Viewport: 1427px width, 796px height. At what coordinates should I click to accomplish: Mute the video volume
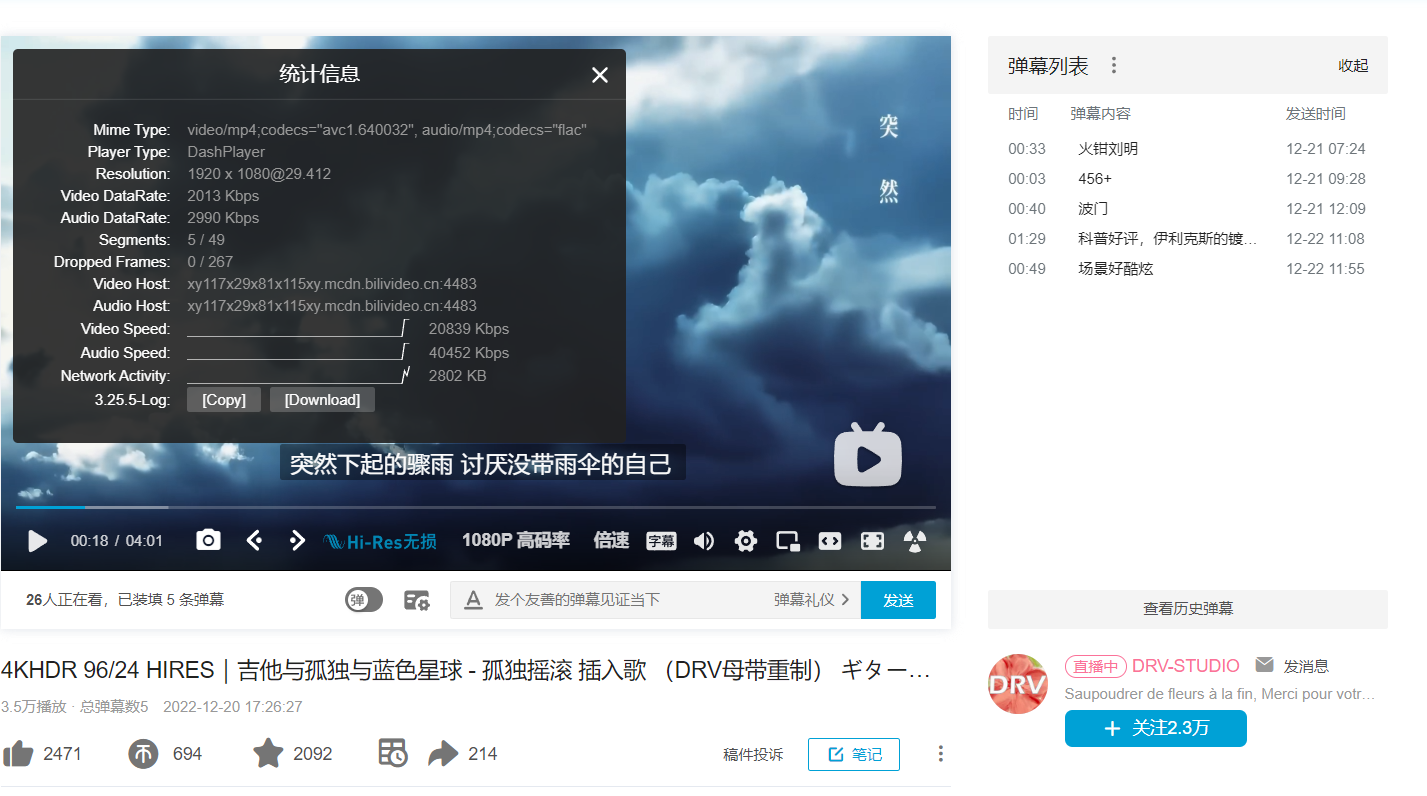(x=703, y=540)
